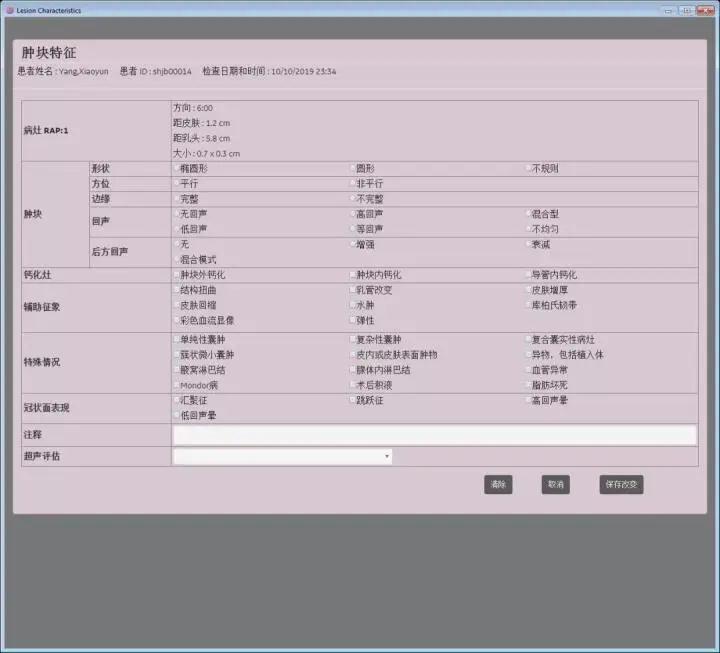Choose 非平行 orientation
Screen dimensions: 720x653
tap(353, 184)
